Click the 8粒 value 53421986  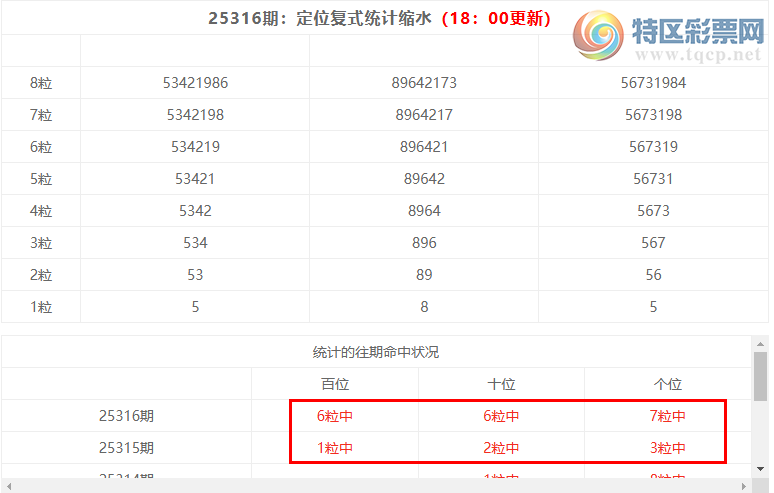pyautogui.click(x=195, y=83)
